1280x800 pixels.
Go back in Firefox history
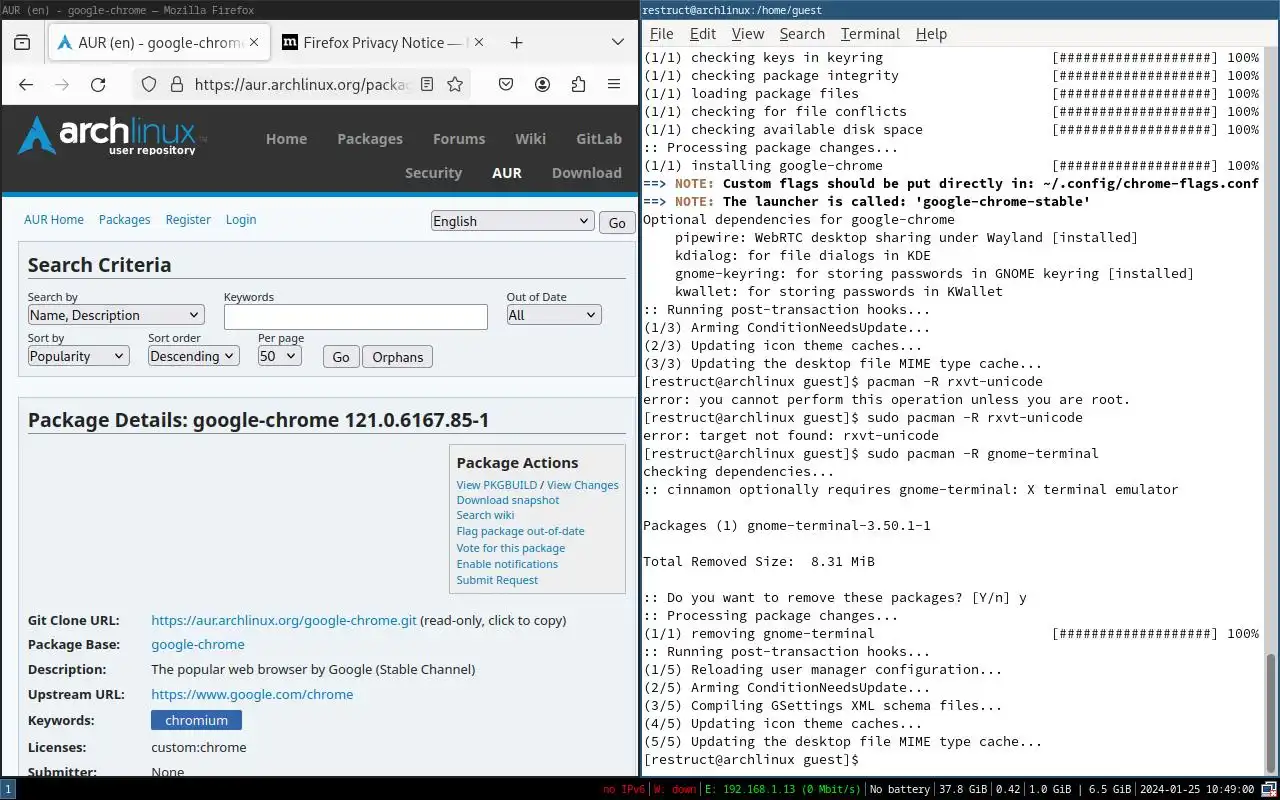point(26,85)
